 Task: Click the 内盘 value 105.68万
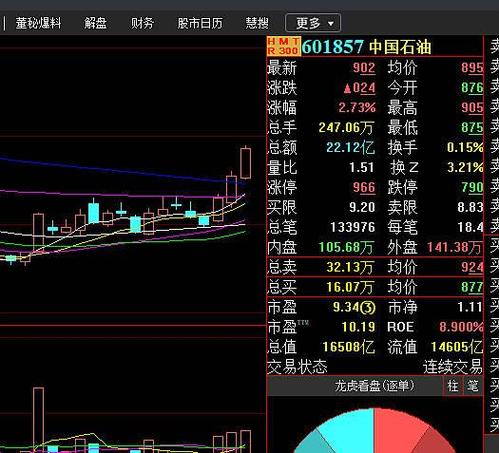point(346,247)
